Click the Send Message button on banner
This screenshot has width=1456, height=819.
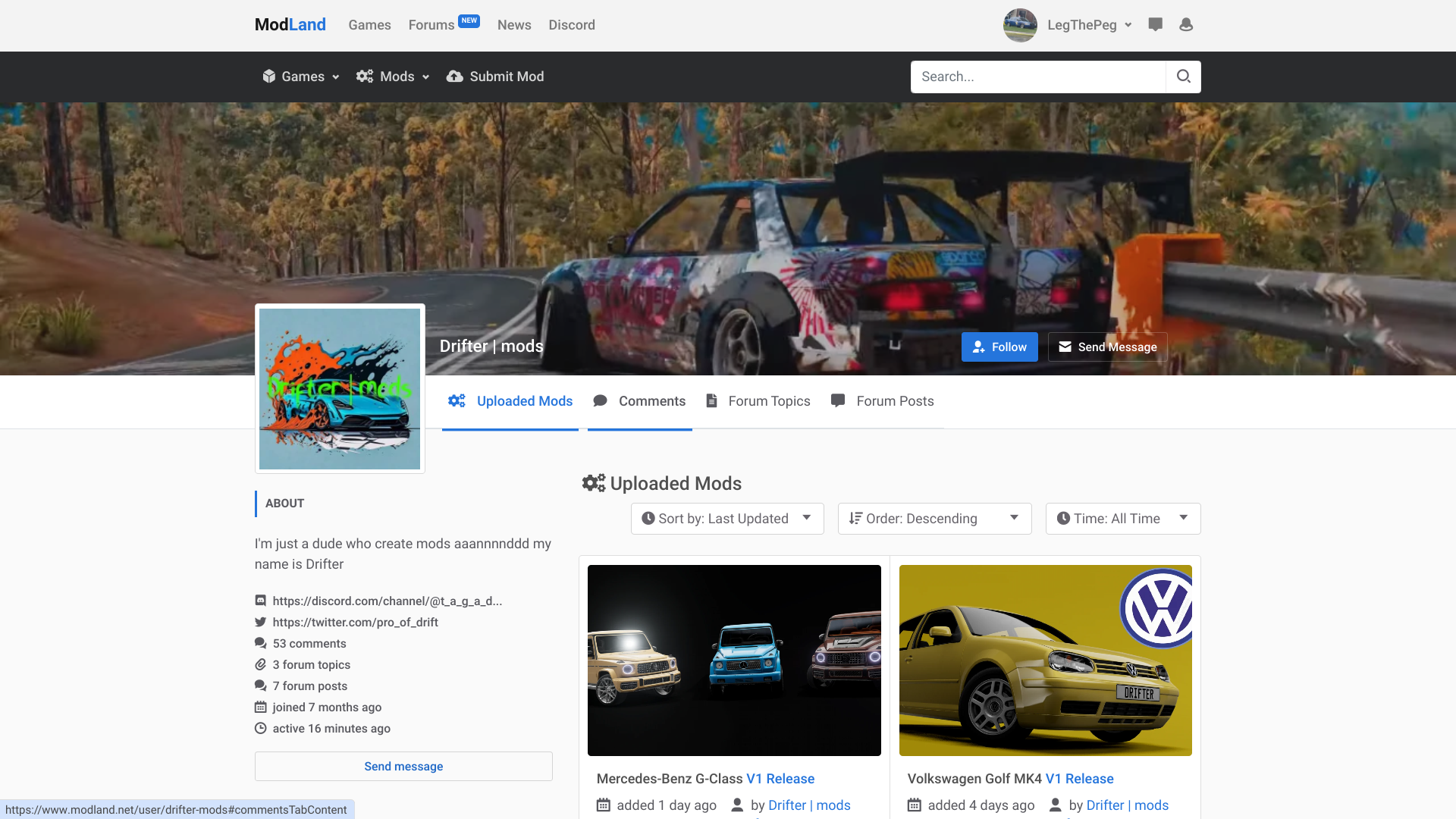point(1107,347)
